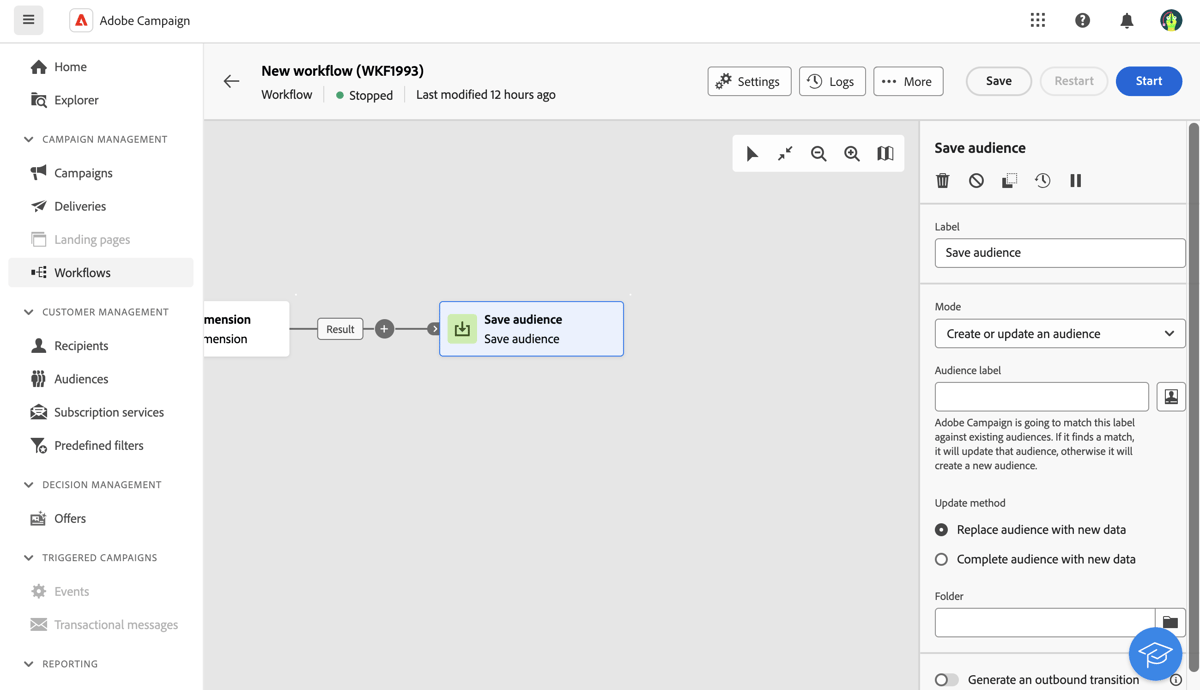Open the canvas map overview
This screenshot has width=1200, height=690.
point(885,153)
